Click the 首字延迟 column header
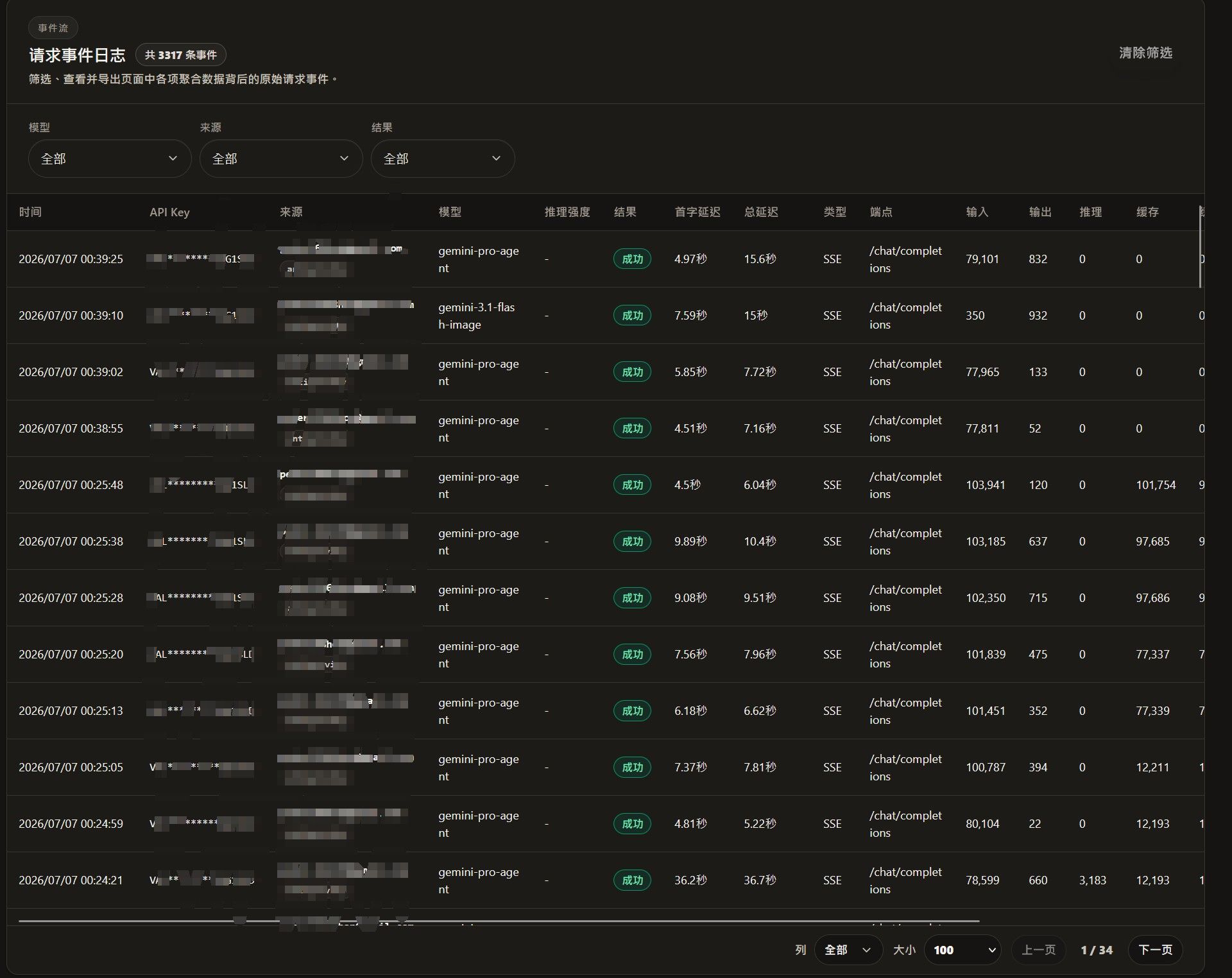 point(697,212)
